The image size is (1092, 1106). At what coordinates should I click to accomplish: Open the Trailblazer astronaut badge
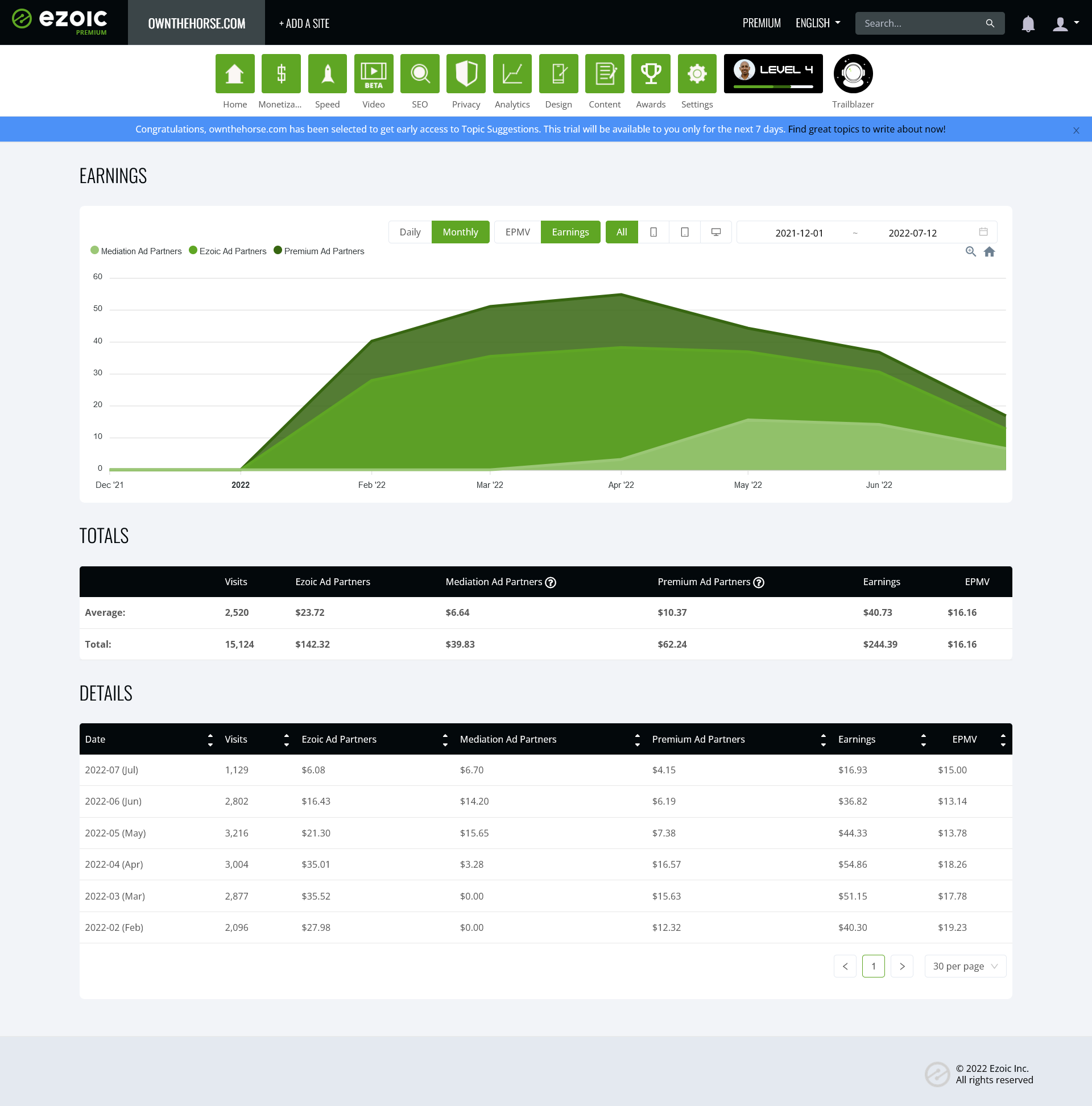853,73
